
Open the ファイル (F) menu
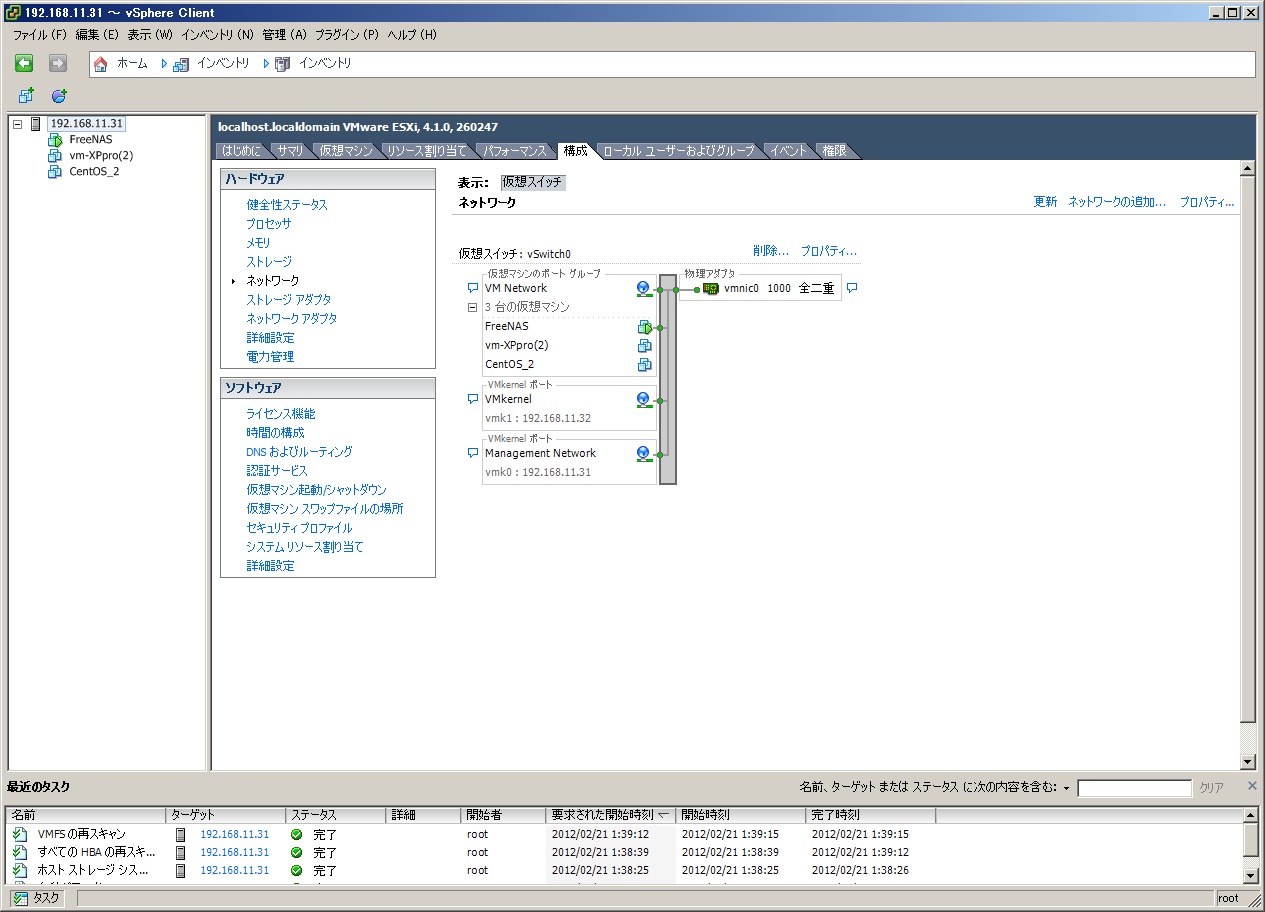click(x=39, y=34)
